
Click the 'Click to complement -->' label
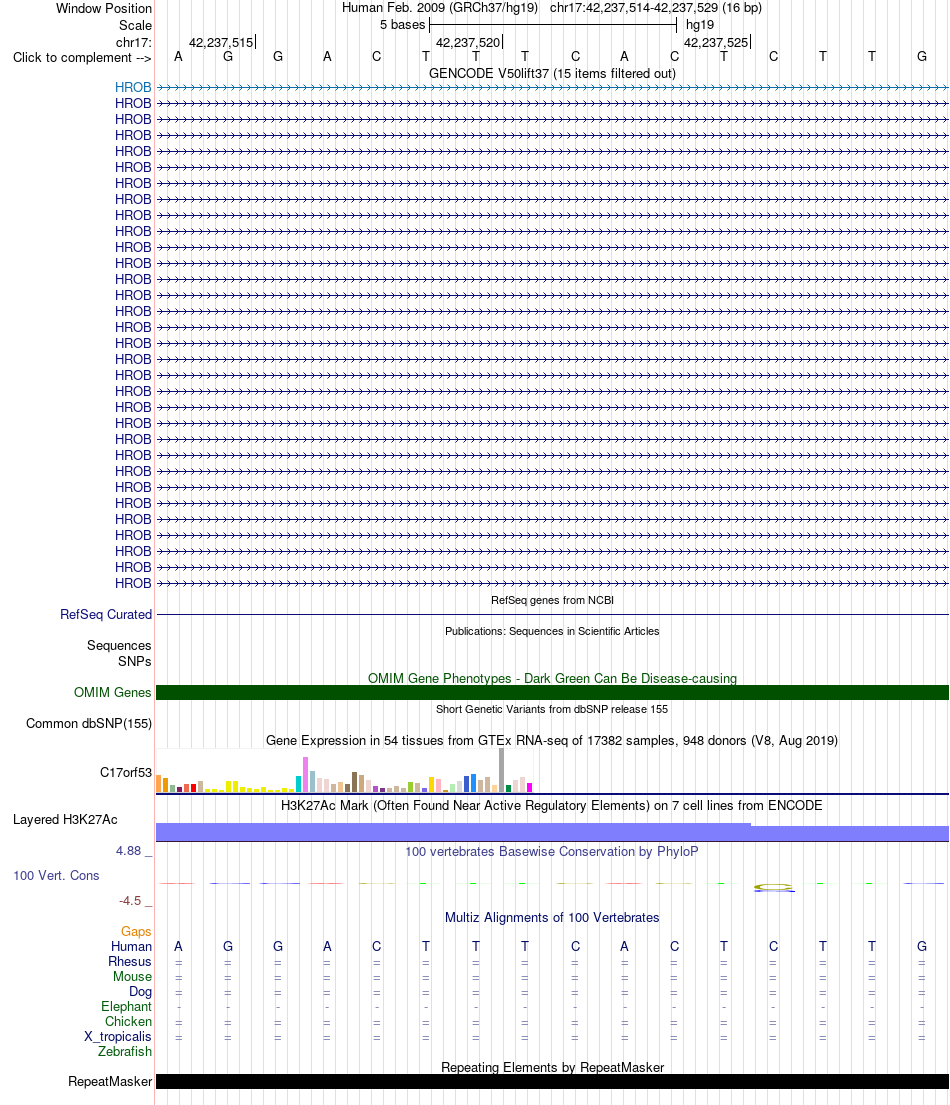click(x=82, y=58)
